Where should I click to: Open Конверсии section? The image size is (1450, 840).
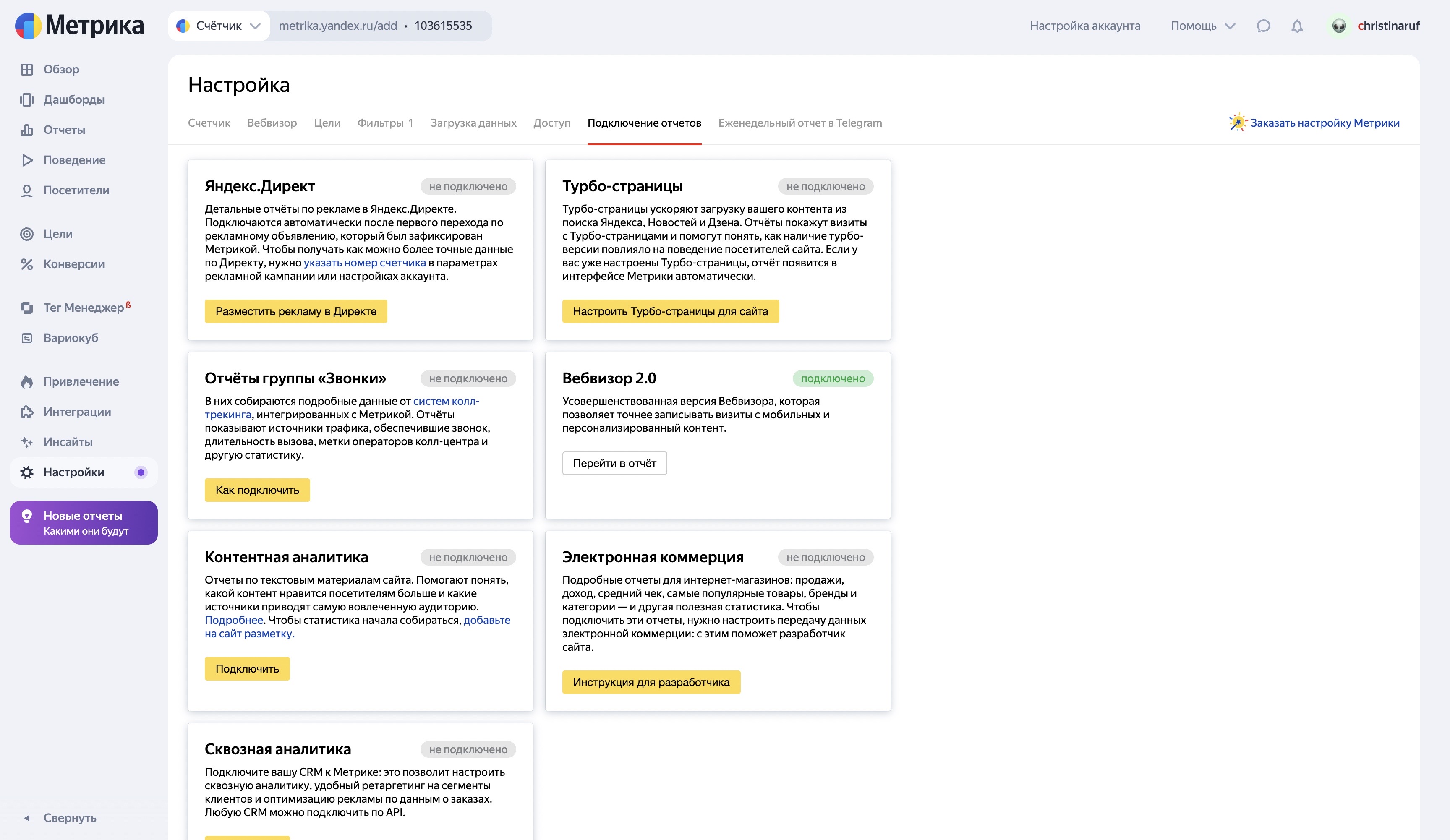(73, 264)
